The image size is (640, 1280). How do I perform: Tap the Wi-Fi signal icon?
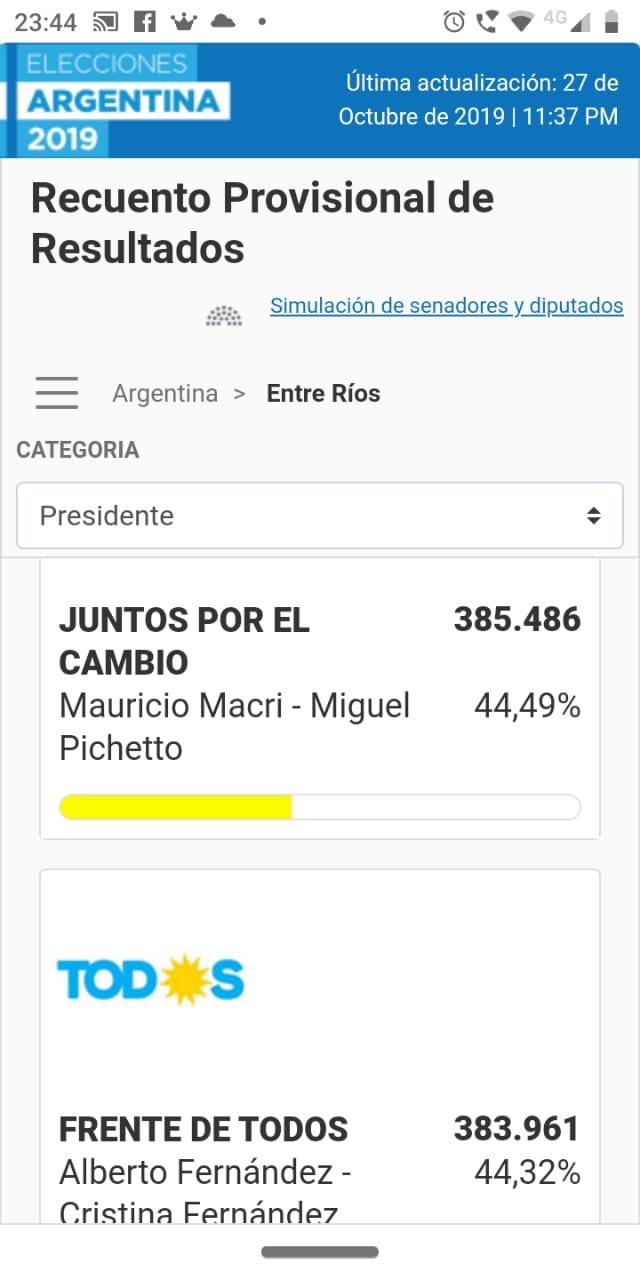[520, 21]
